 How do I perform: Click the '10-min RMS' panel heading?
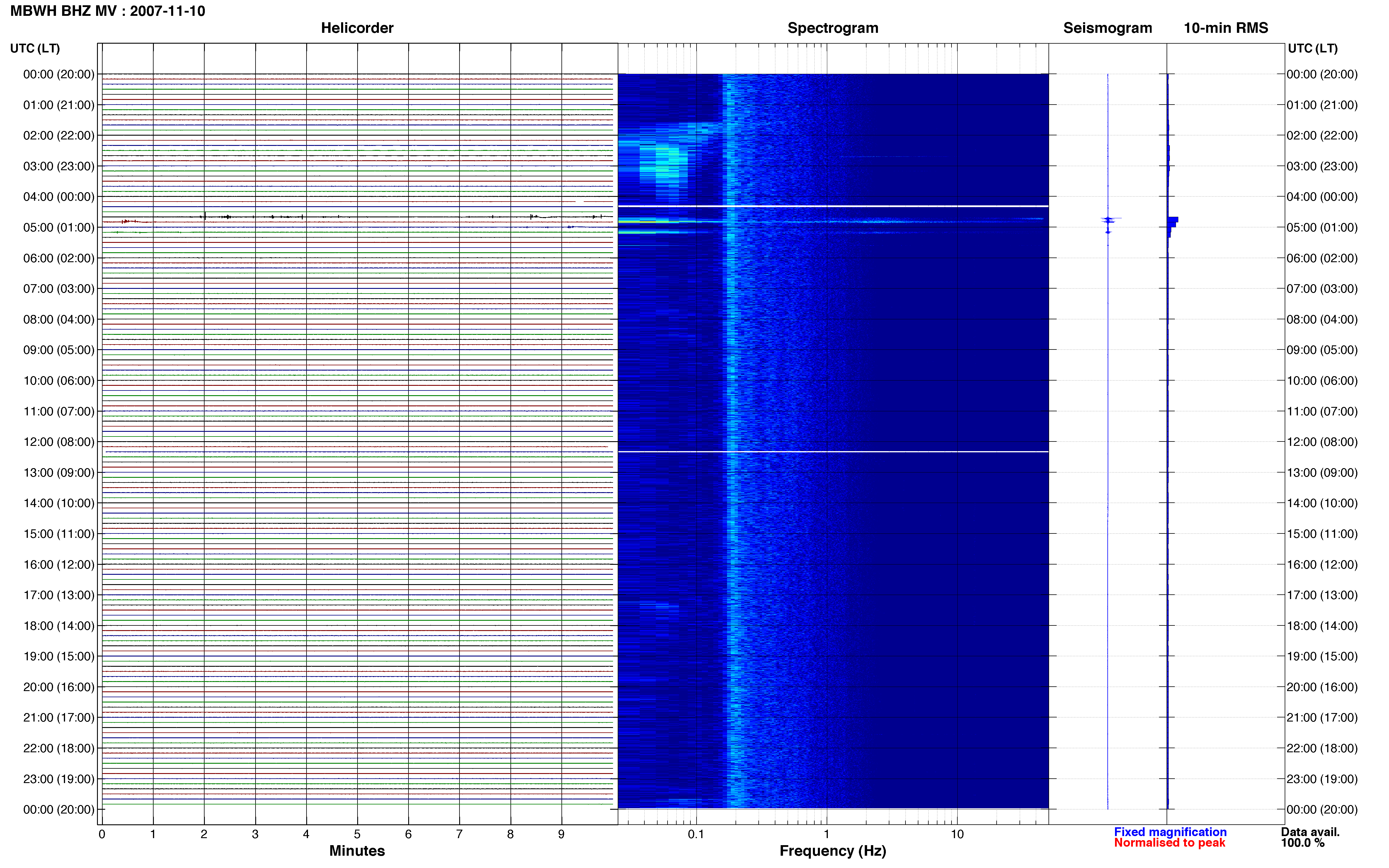point(1225,28)
